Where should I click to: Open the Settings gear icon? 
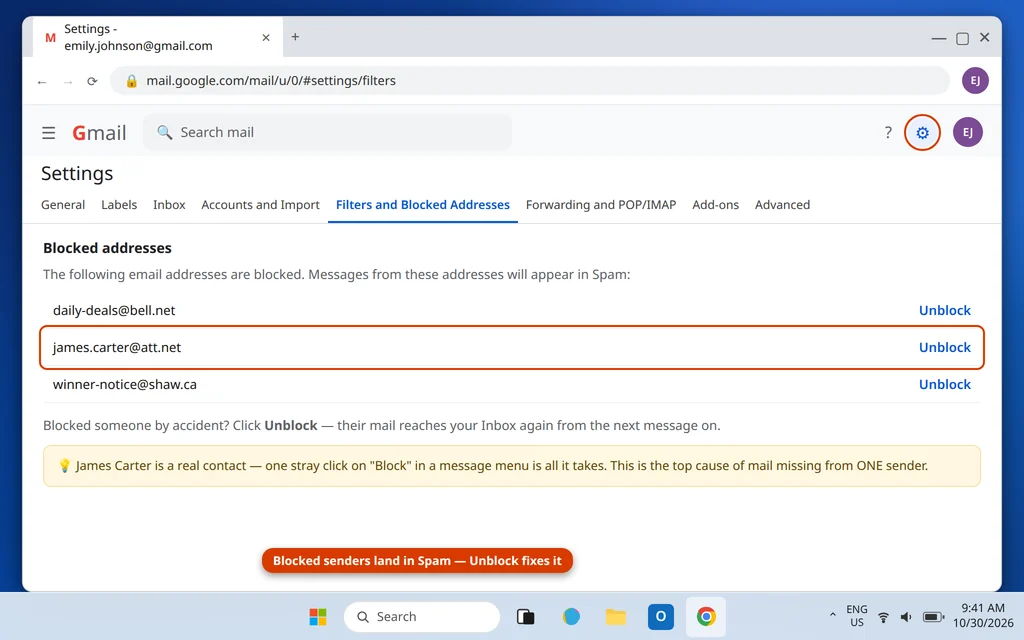(922, 133)
